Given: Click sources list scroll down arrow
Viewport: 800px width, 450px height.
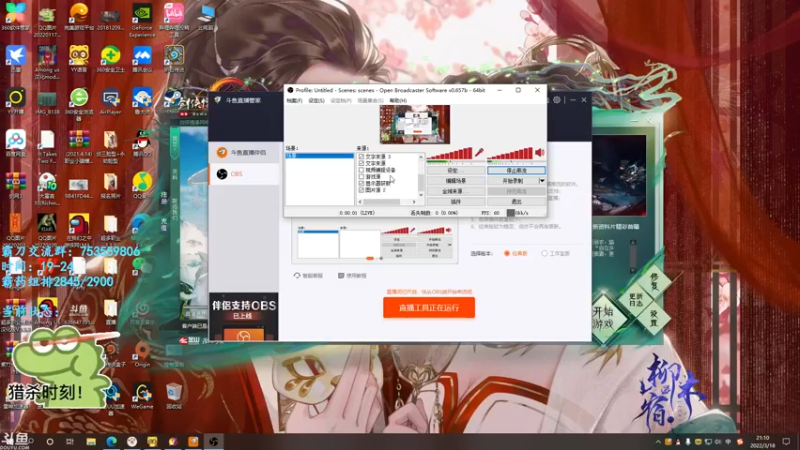Looking at the screenshot, I should click(421, 195).
